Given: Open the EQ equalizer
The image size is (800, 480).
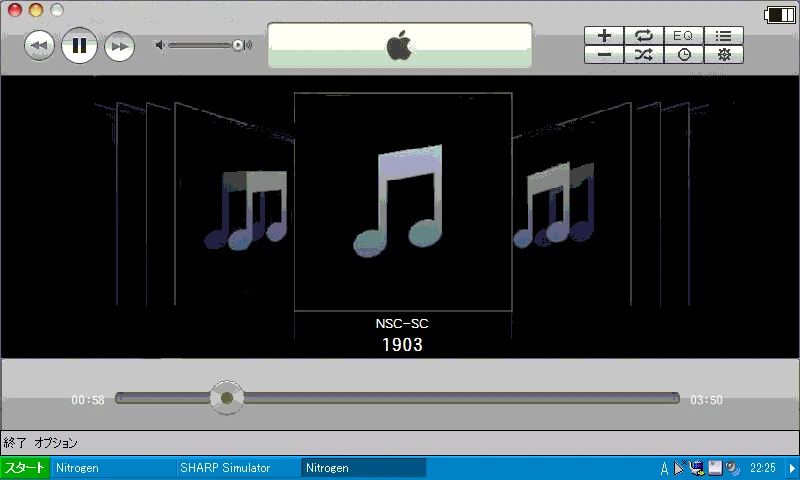Looking at the screenshot, I should click(684, 35).
